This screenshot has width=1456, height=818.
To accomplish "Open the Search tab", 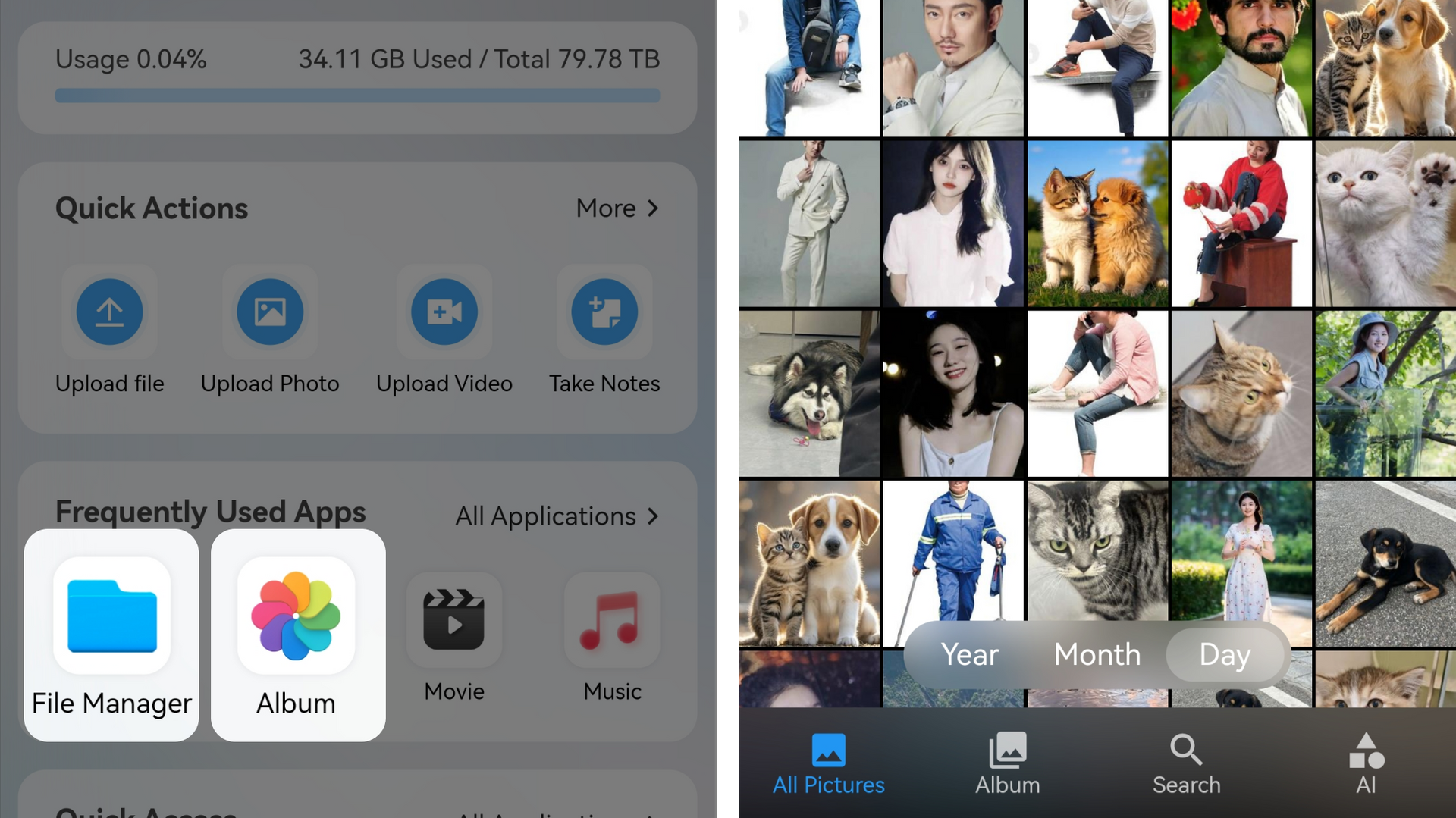I will click(1186, 763).
